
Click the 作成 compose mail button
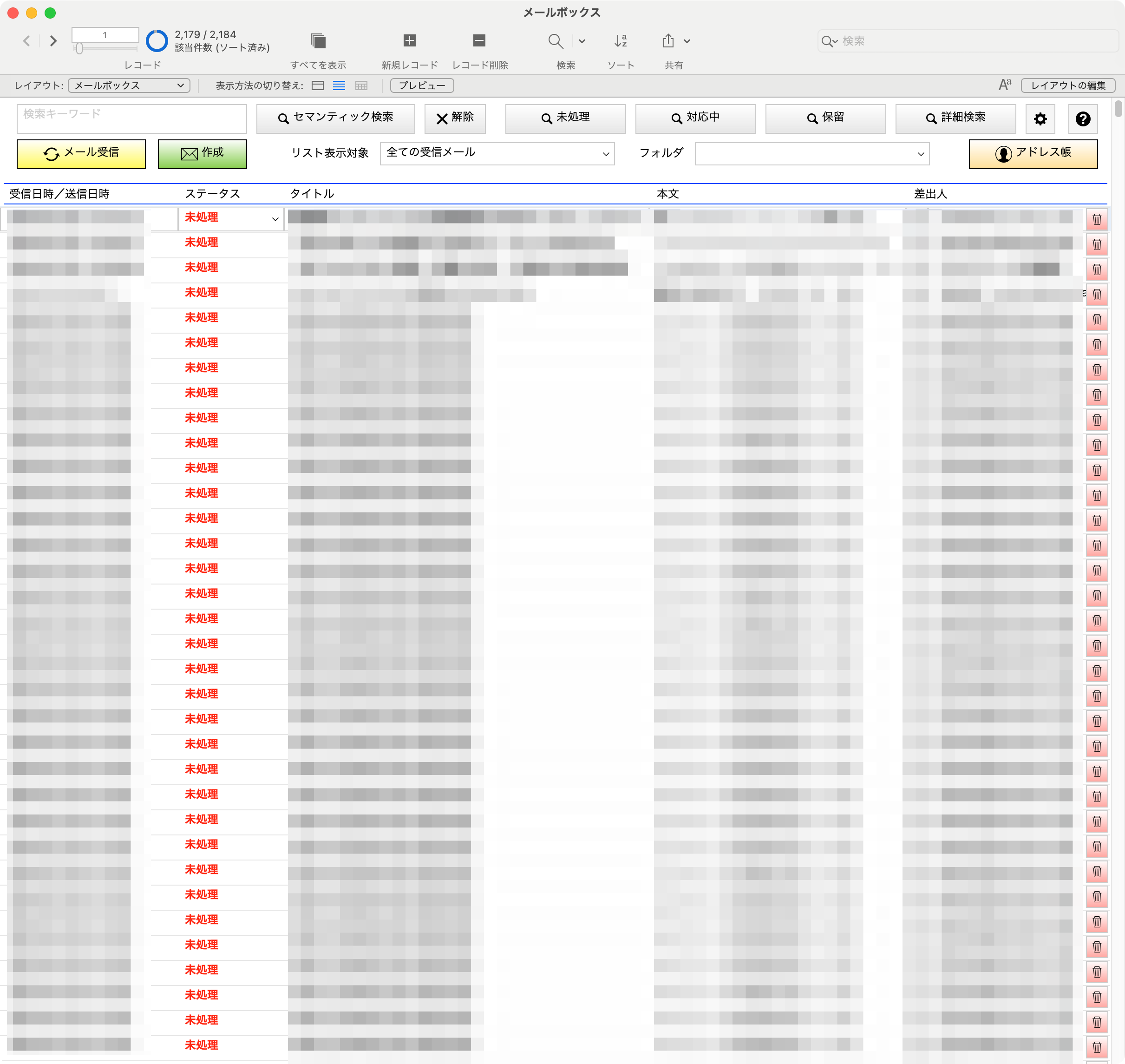[x=203, y=154]
